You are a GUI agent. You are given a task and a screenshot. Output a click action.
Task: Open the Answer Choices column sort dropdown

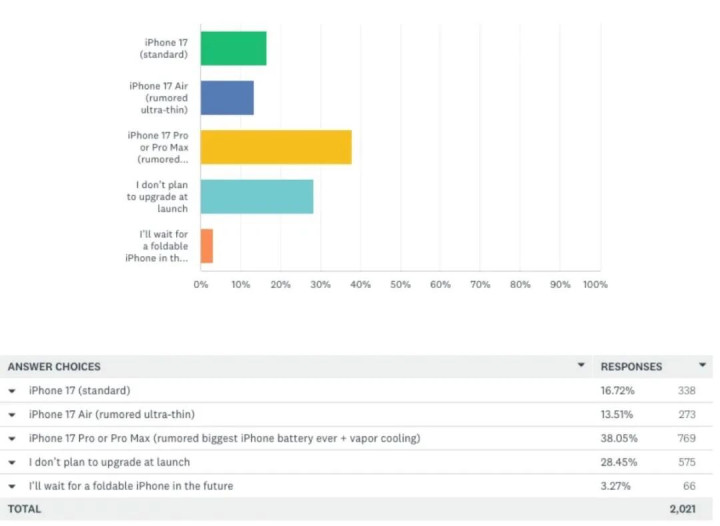click(x=581, y=365)
